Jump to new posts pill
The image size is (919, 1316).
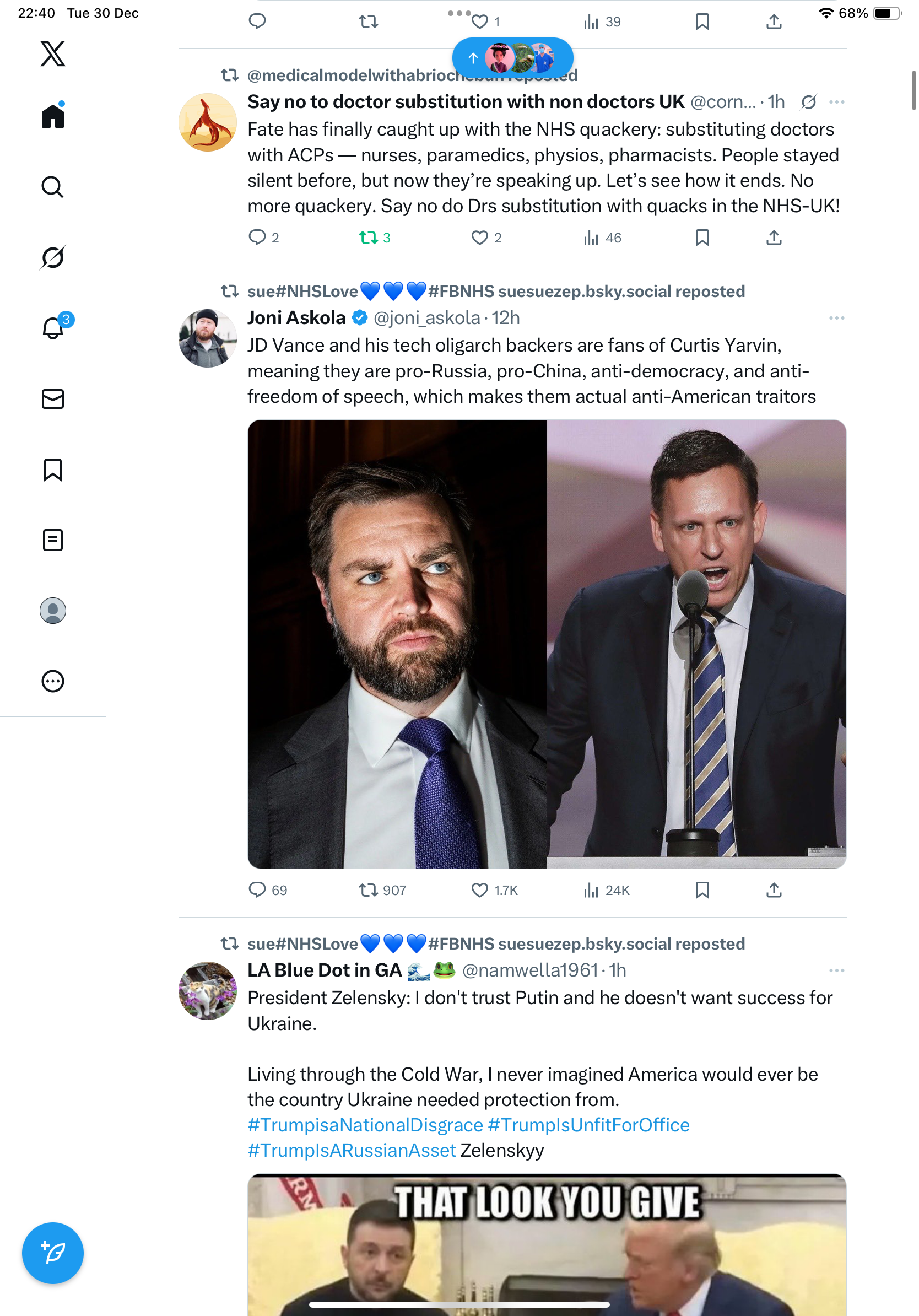[x=512, y=57]
